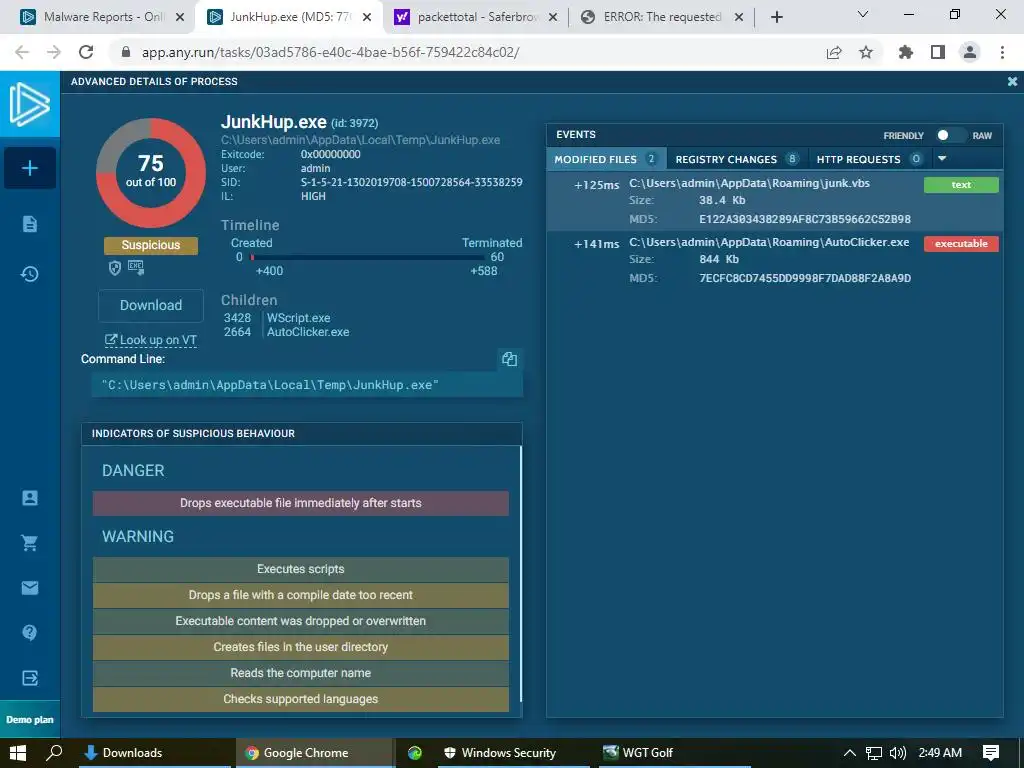Click Reads the computer name indicator
Image resolution: width=1024 pixels, height=768 pixels.
300,673
